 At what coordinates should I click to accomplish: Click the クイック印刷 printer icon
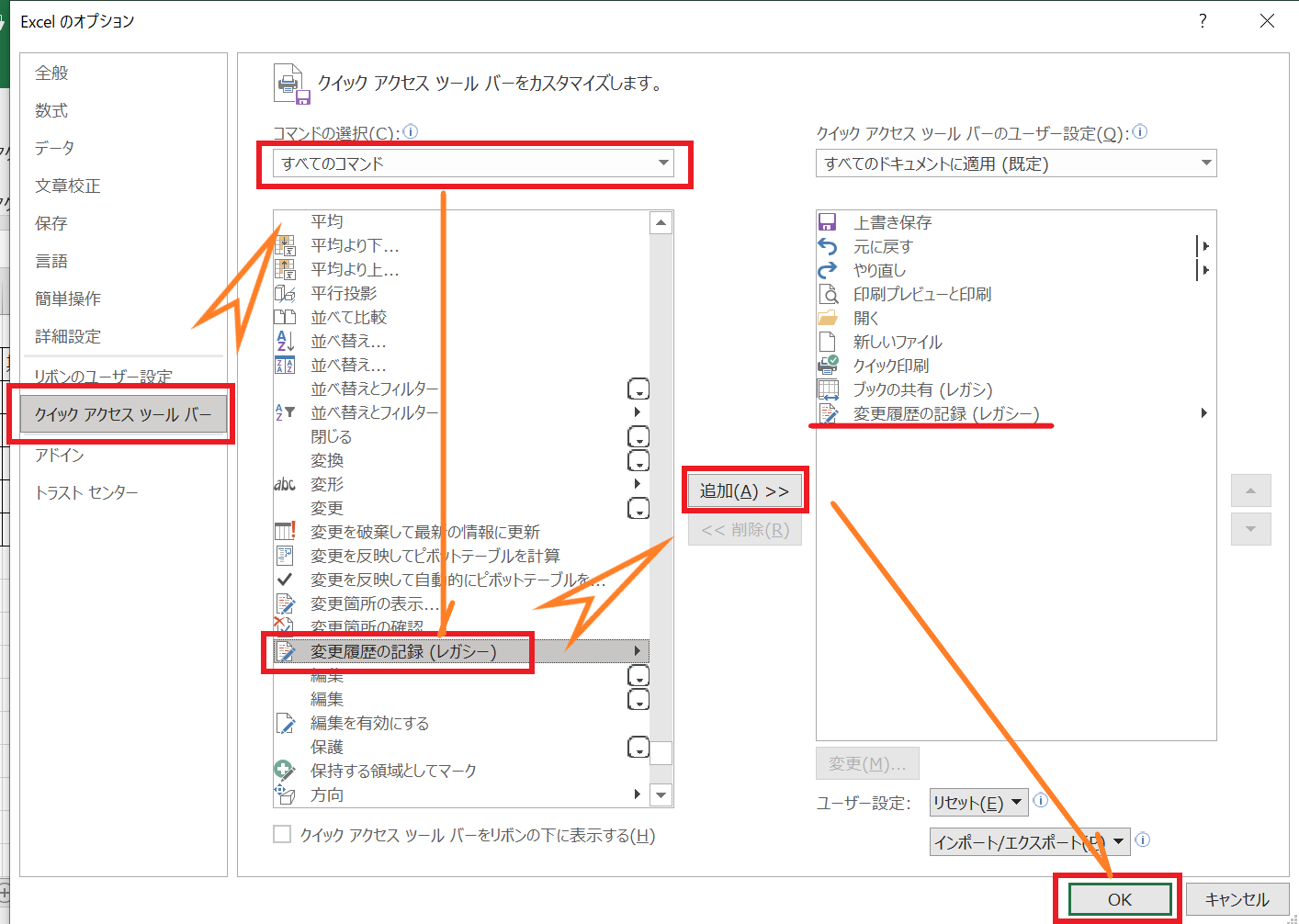point(828,365)
